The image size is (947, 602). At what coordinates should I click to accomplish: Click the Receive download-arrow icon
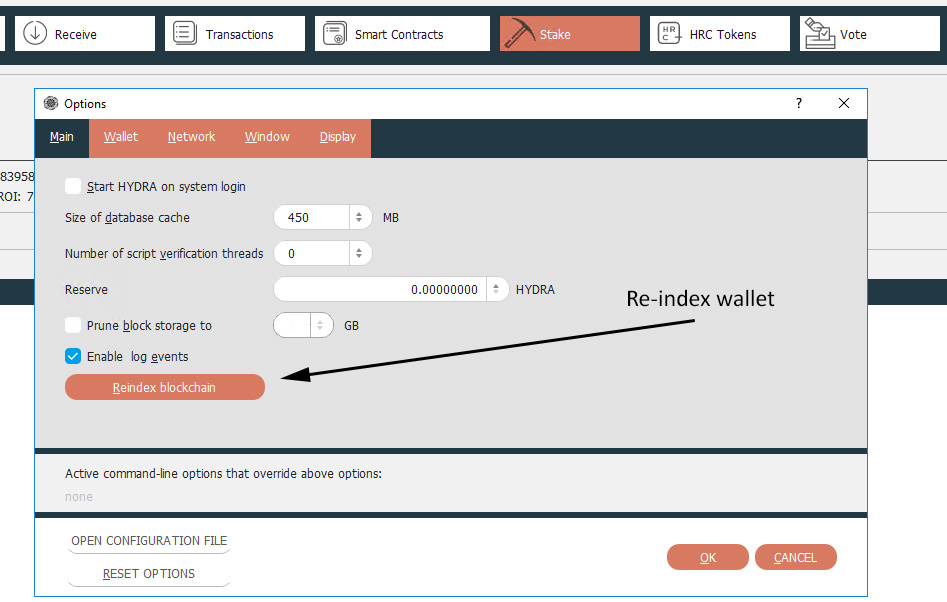[35, 33]
